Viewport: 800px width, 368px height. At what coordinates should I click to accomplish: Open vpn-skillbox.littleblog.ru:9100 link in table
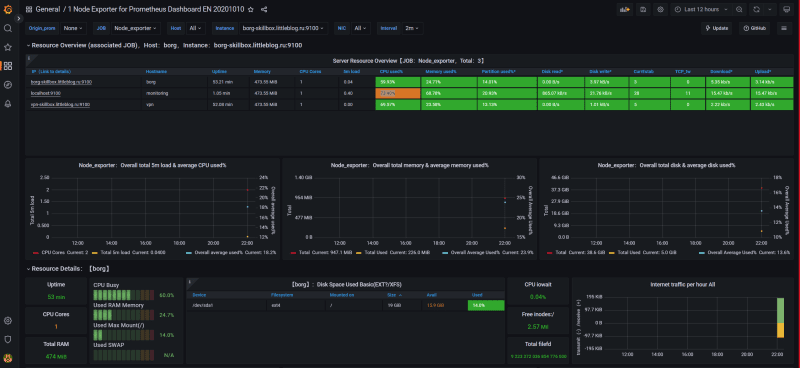tap(60, 105)
